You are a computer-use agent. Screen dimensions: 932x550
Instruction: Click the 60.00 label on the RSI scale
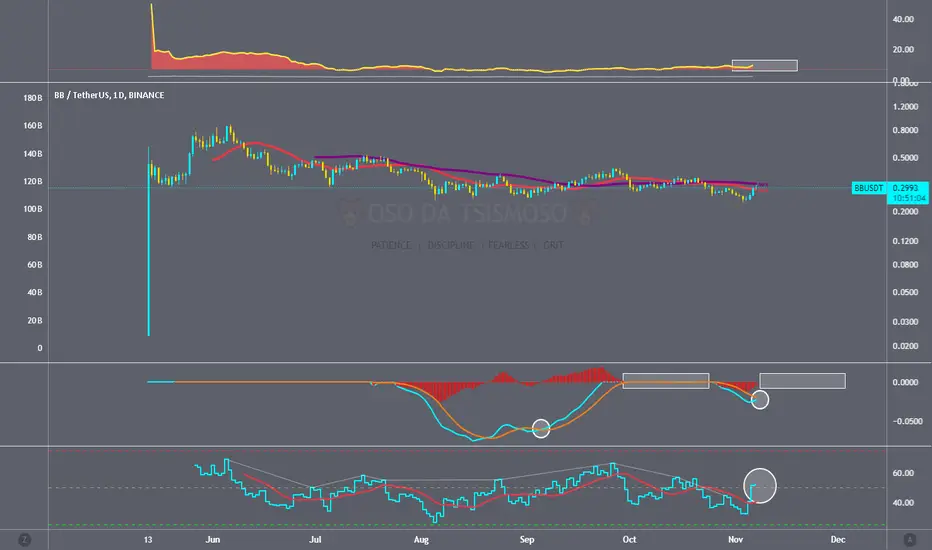coord(903,473)
